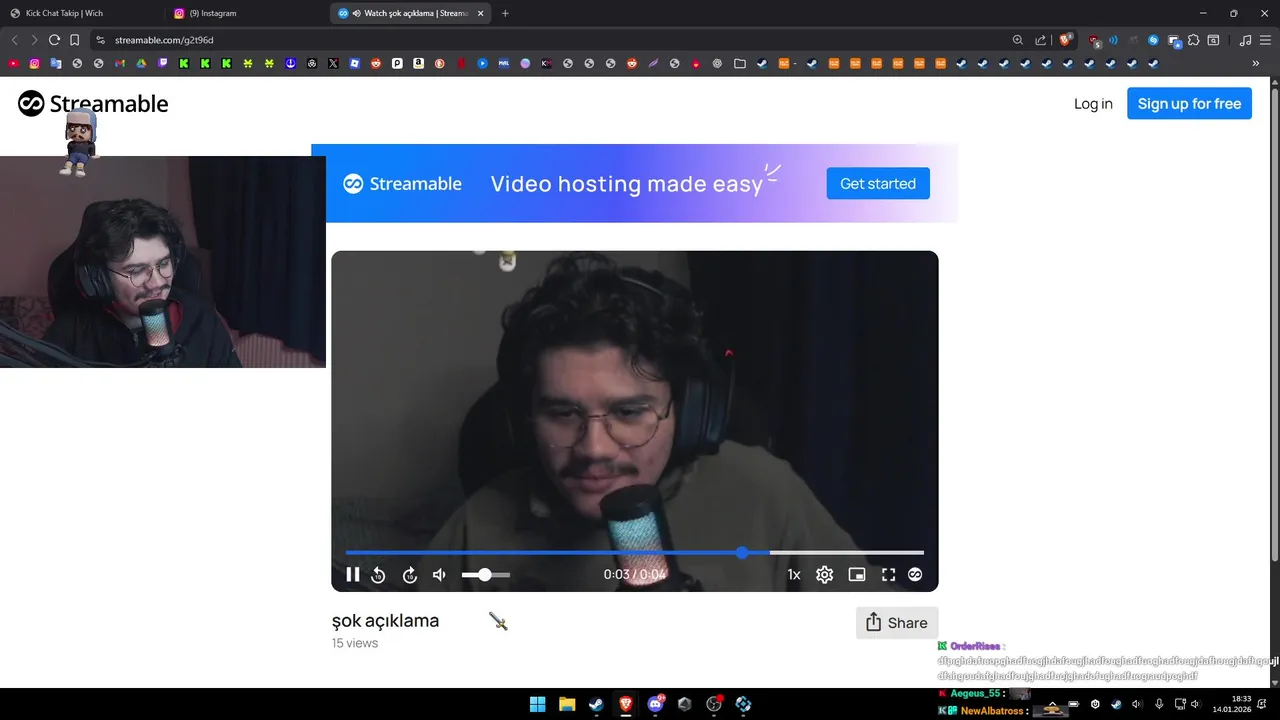The height and width of the screenshot is (720, 1280).
Task: Click the Log in link
Action: pos(1093,104)
